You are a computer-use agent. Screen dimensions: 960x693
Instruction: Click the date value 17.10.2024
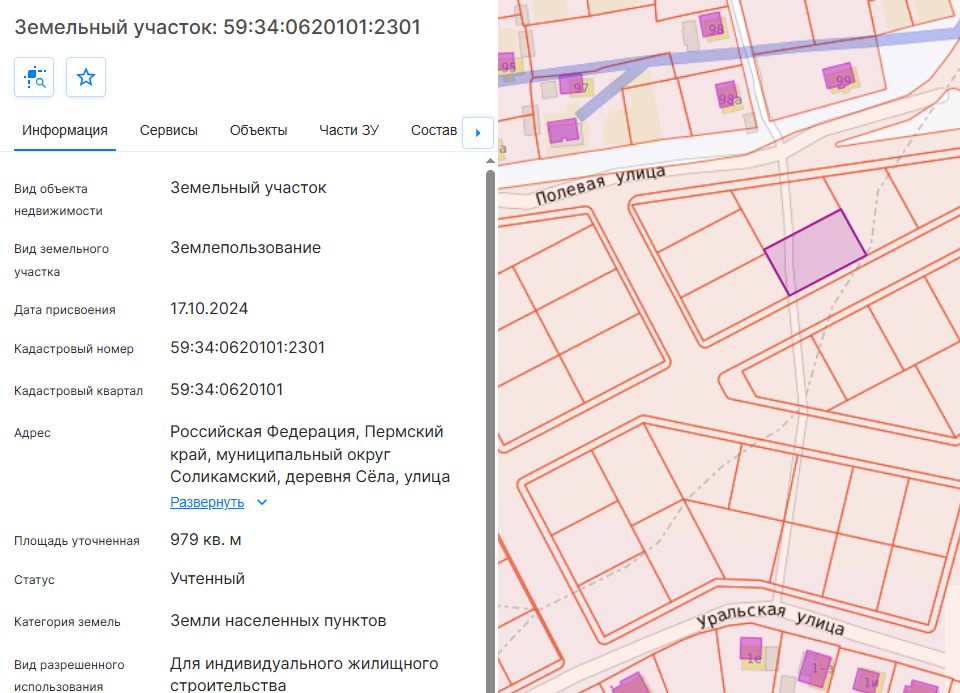pos(209,308)
